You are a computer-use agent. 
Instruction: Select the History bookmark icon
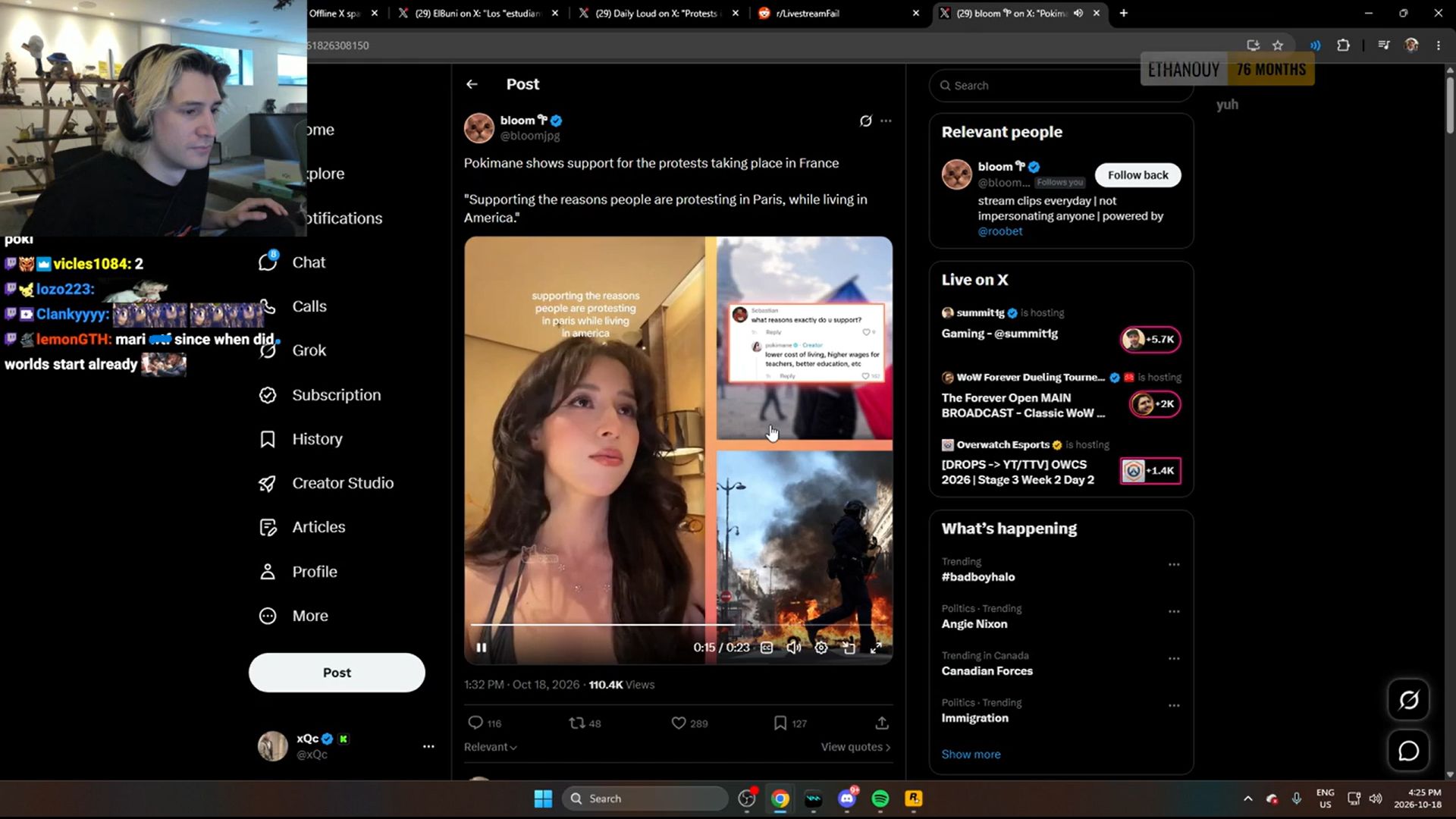point(268,439)
